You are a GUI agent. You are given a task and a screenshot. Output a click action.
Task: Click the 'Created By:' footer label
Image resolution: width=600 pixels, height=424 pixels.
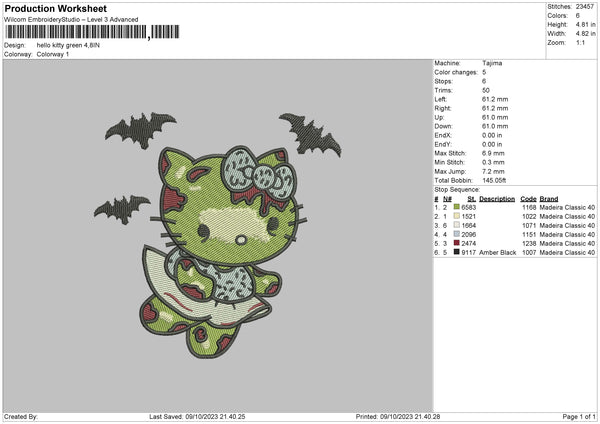click(x=21, y=417)
